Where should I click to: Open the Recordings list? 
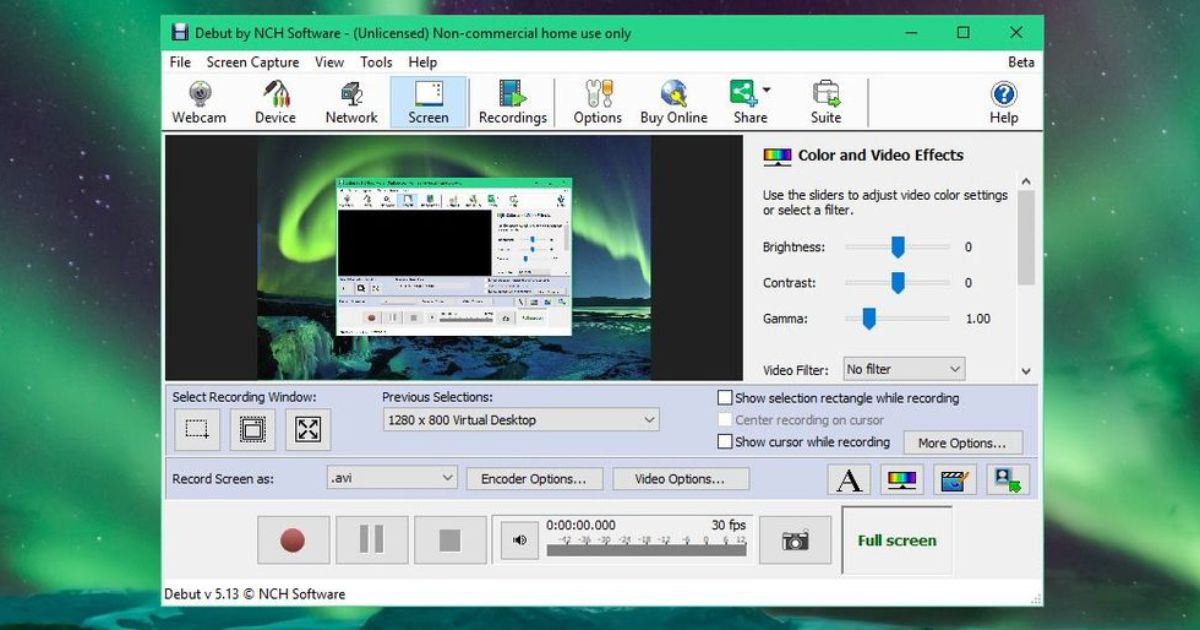pyautogui.click(x=512, y=100)
